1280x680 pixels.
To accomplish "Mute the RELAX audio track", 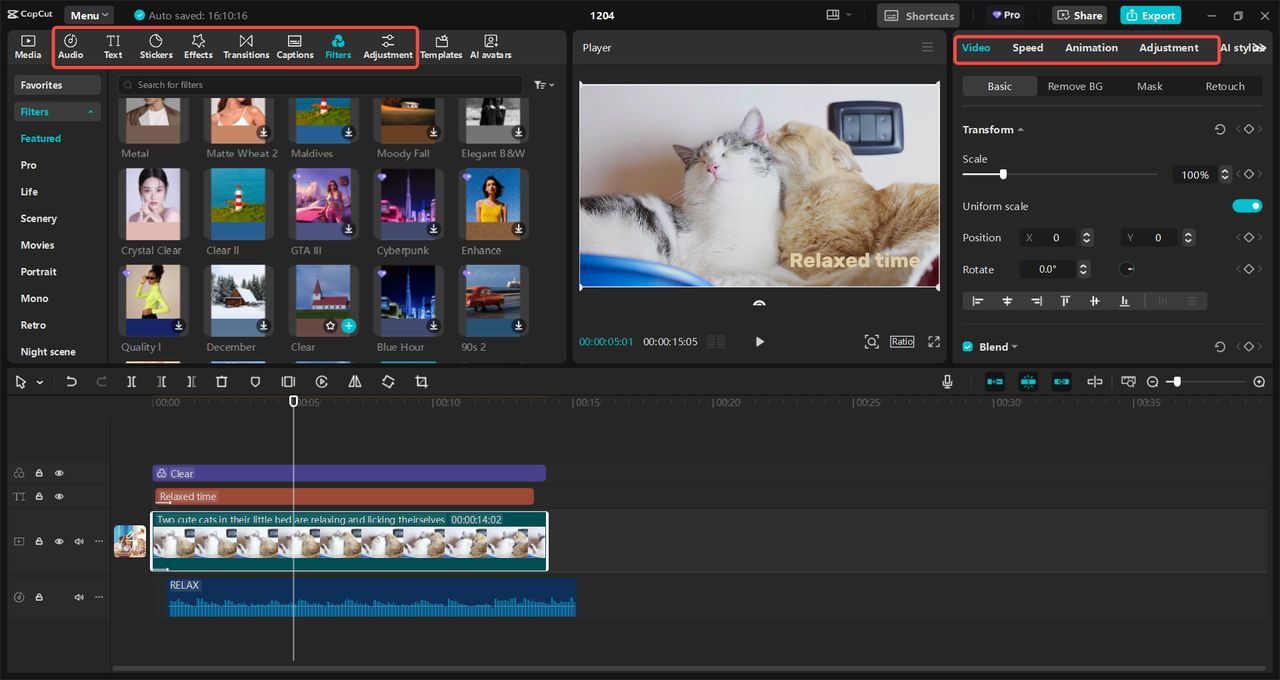I will 79,597.
